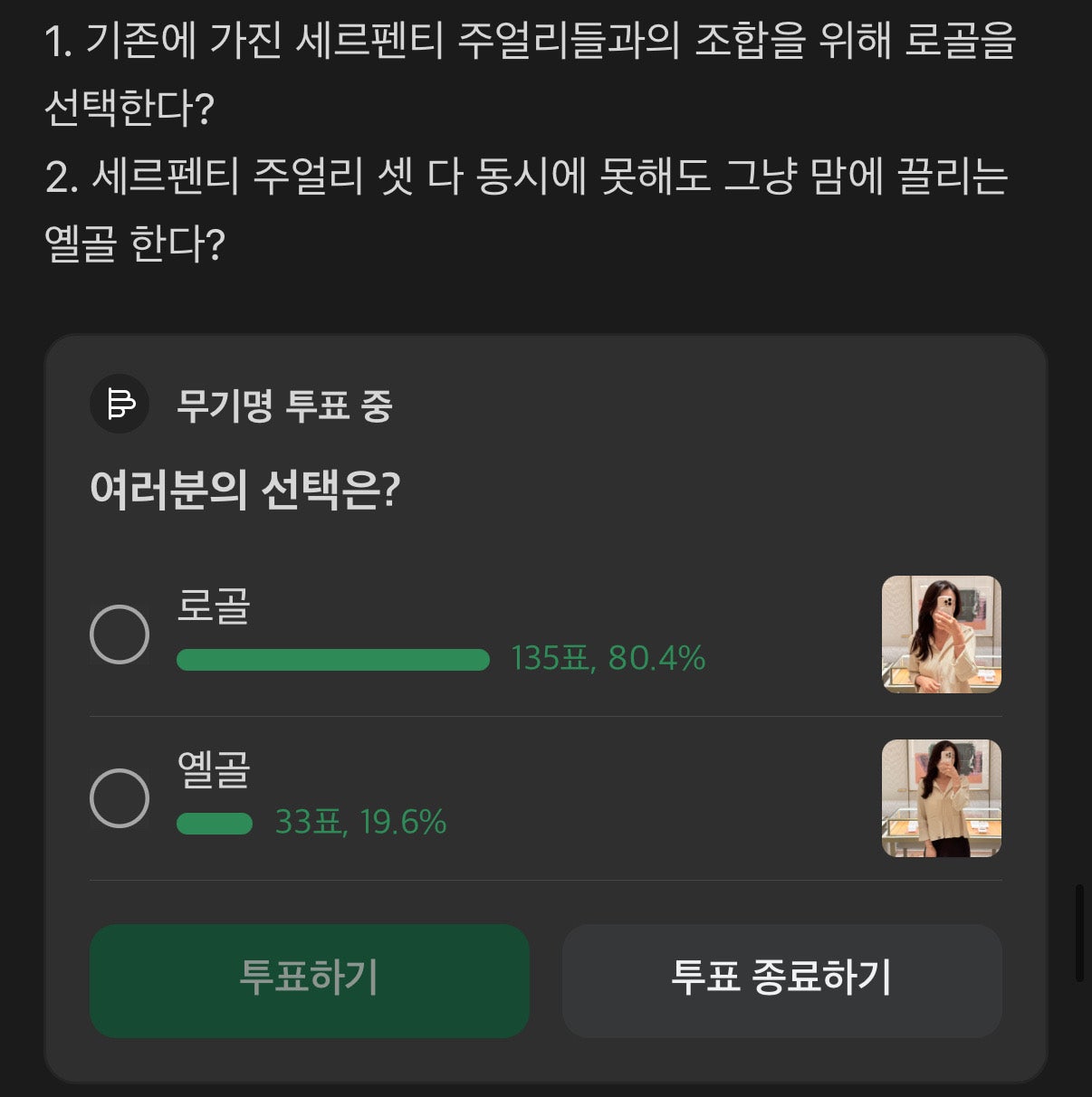Open the 옐골 option photo thumbnail
The height and width of the screenshot is (1097, 1092).
[941, 798]
